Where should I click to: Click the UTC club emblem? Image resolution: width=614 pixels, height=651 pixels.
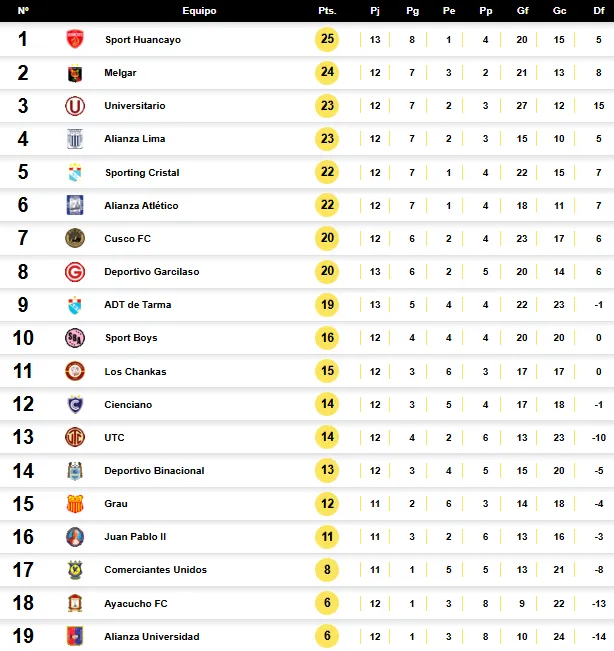point(75,437)
